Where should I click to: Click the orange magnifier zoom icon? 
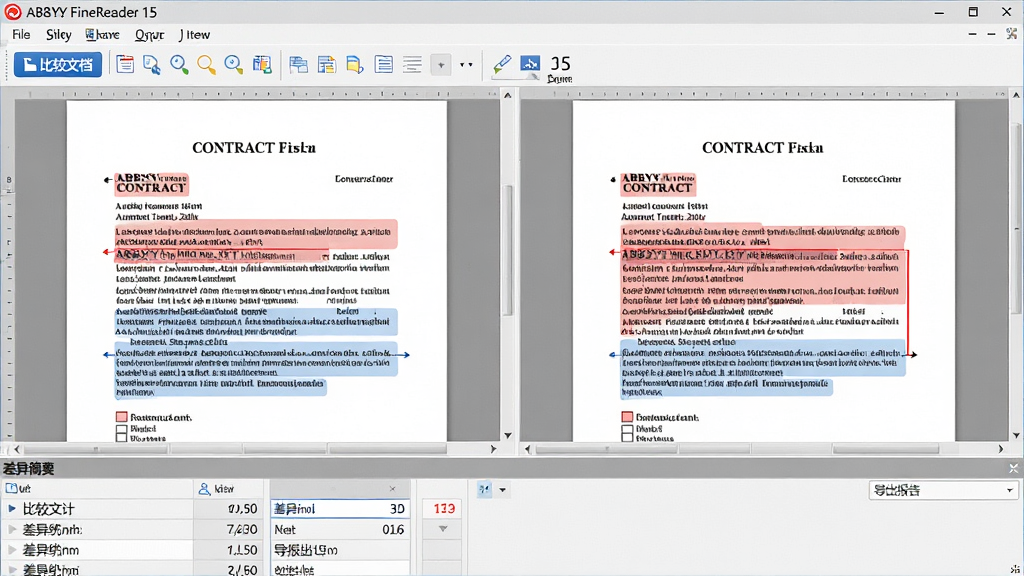click(206, 64)
